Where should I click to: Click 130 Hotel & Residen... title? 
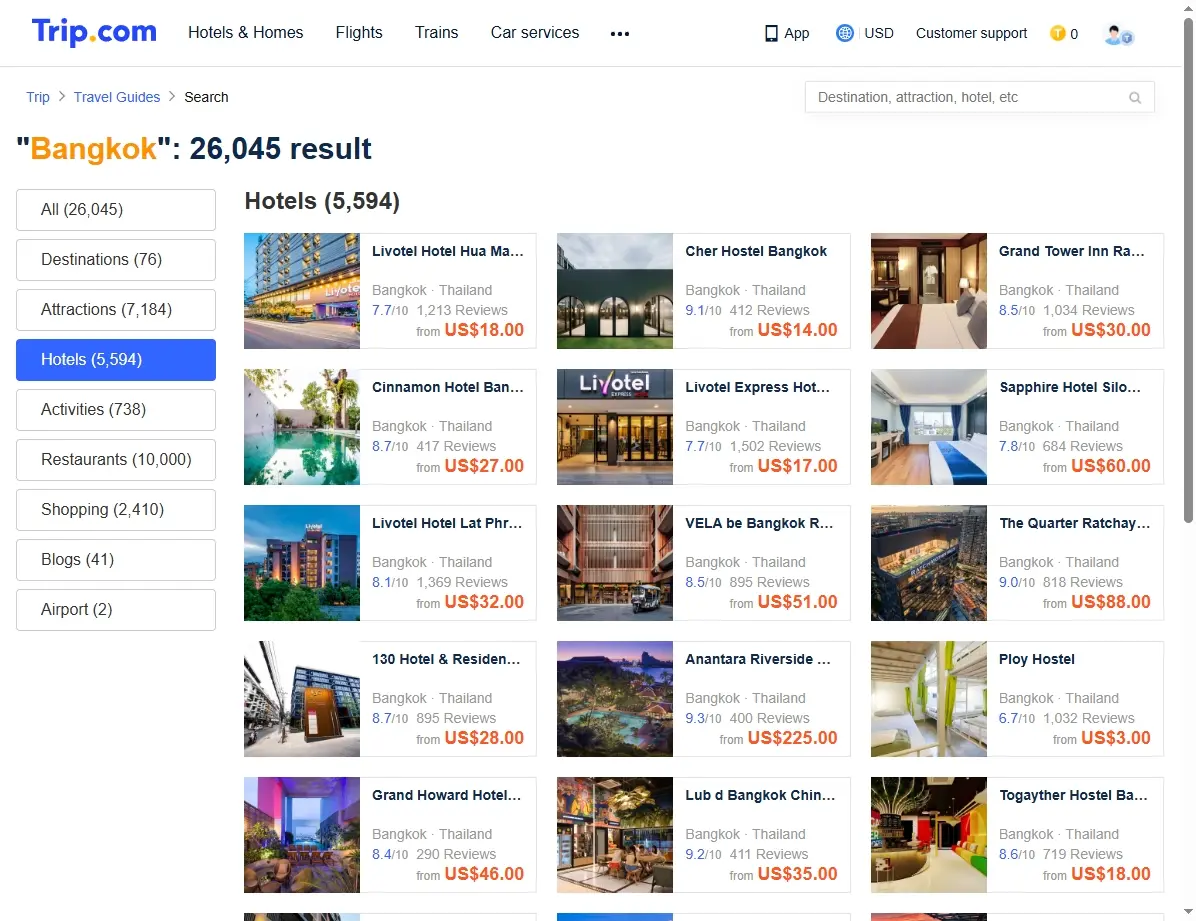point(446,659)
